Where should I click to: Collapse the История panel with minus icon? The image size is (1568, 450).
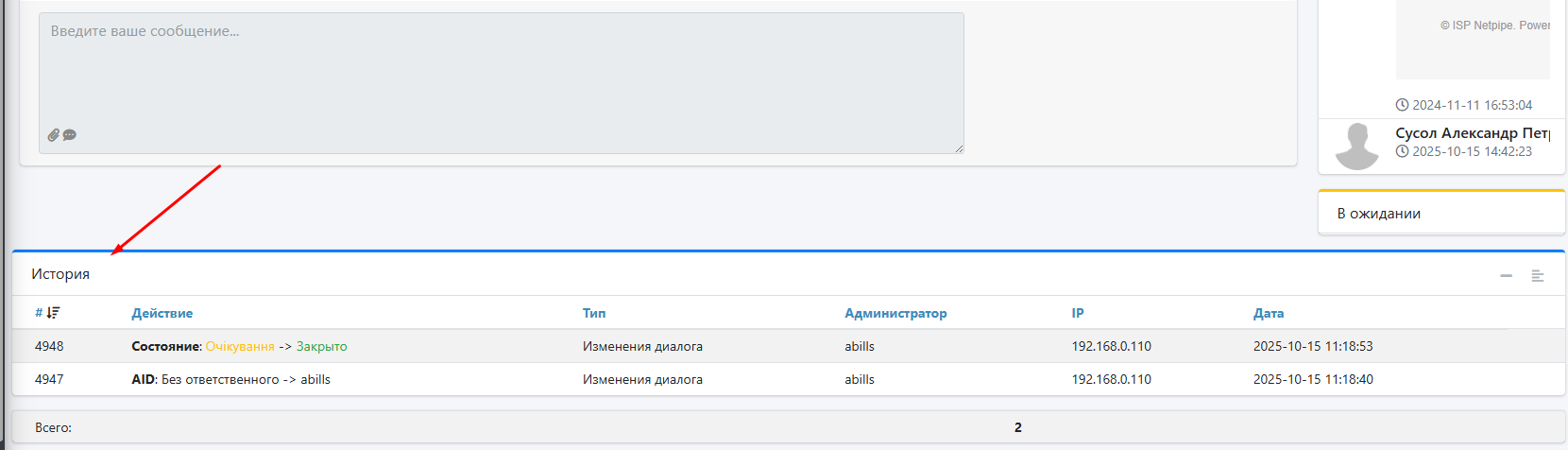(x=1506, y=275)
